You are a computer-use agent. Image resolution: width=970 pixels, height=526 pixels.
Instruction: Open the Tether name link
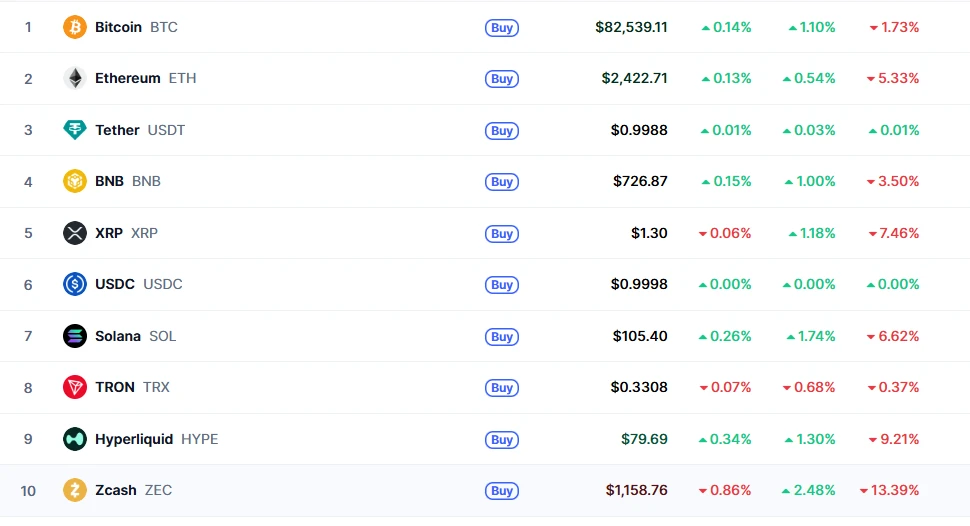tap(117, 130)
